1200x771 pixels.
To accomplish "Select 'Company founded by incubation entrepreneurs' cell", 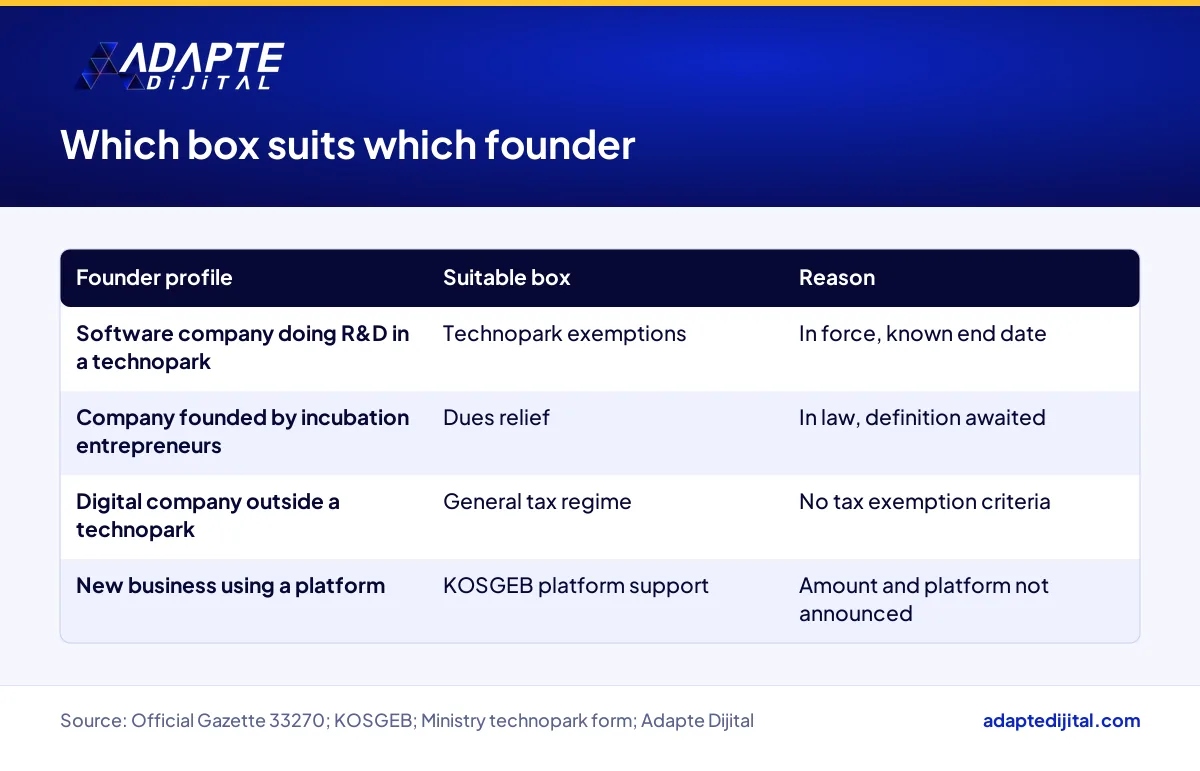I will pos(243,432).
